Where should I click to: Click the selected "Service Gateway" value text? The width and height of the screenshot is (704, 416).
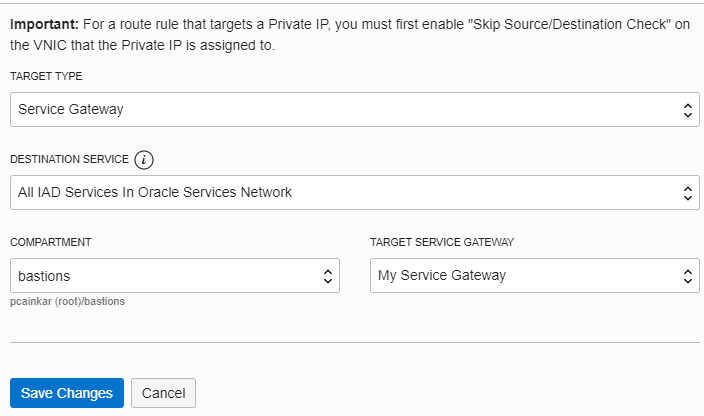(x=71, y=110)
